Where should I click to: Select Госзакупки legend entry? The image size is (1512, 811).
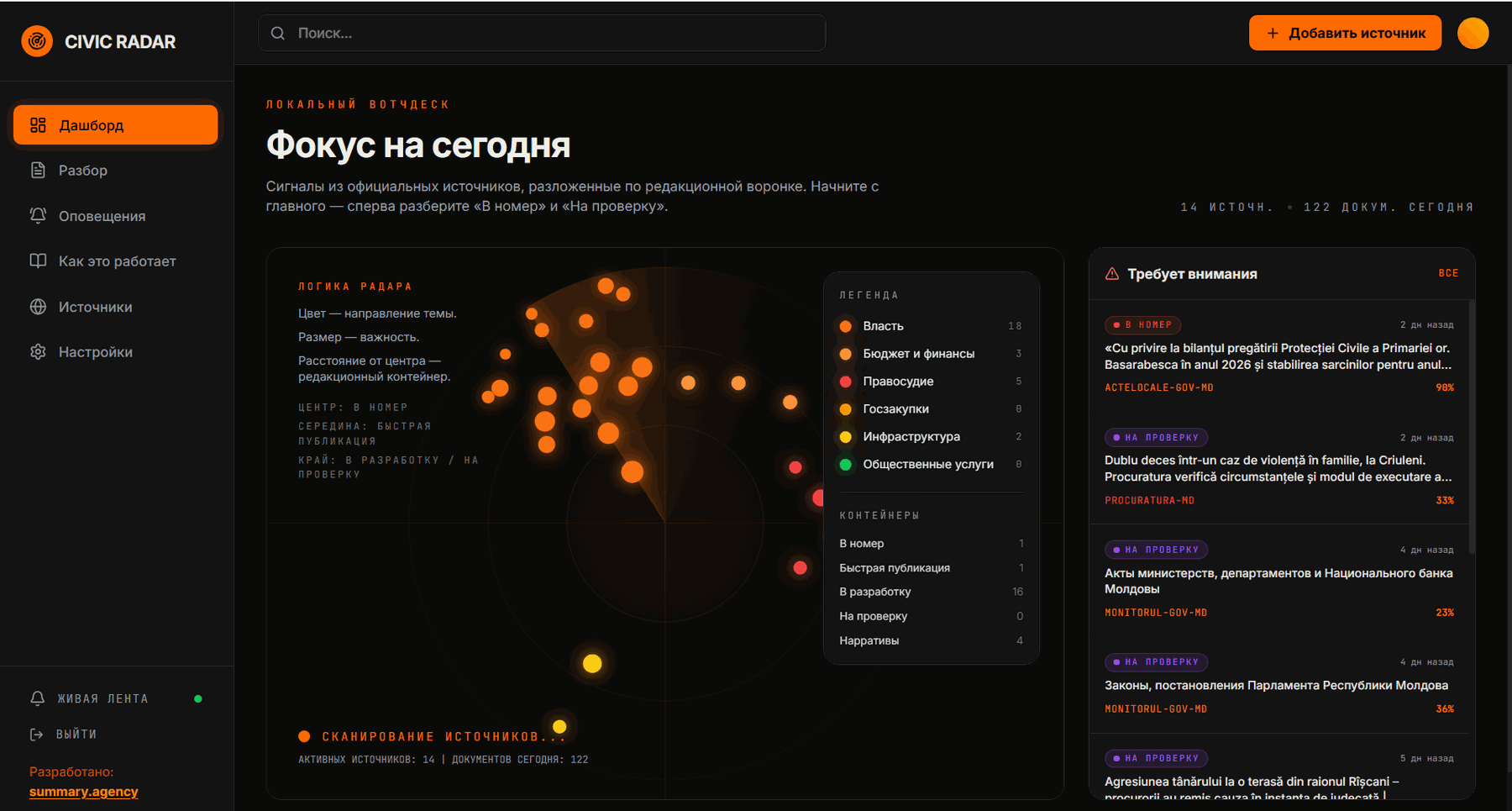(931, 409)
